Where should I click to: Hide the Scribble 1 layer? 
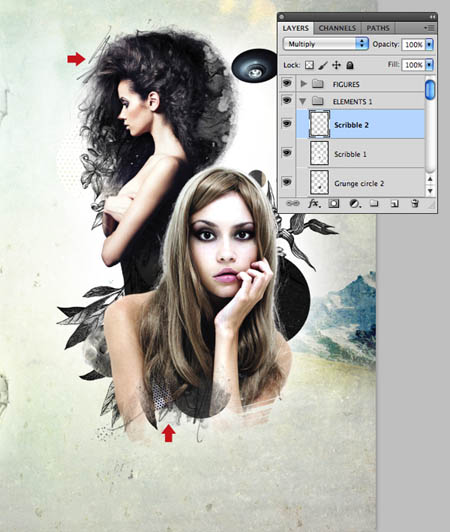(287, 153)
